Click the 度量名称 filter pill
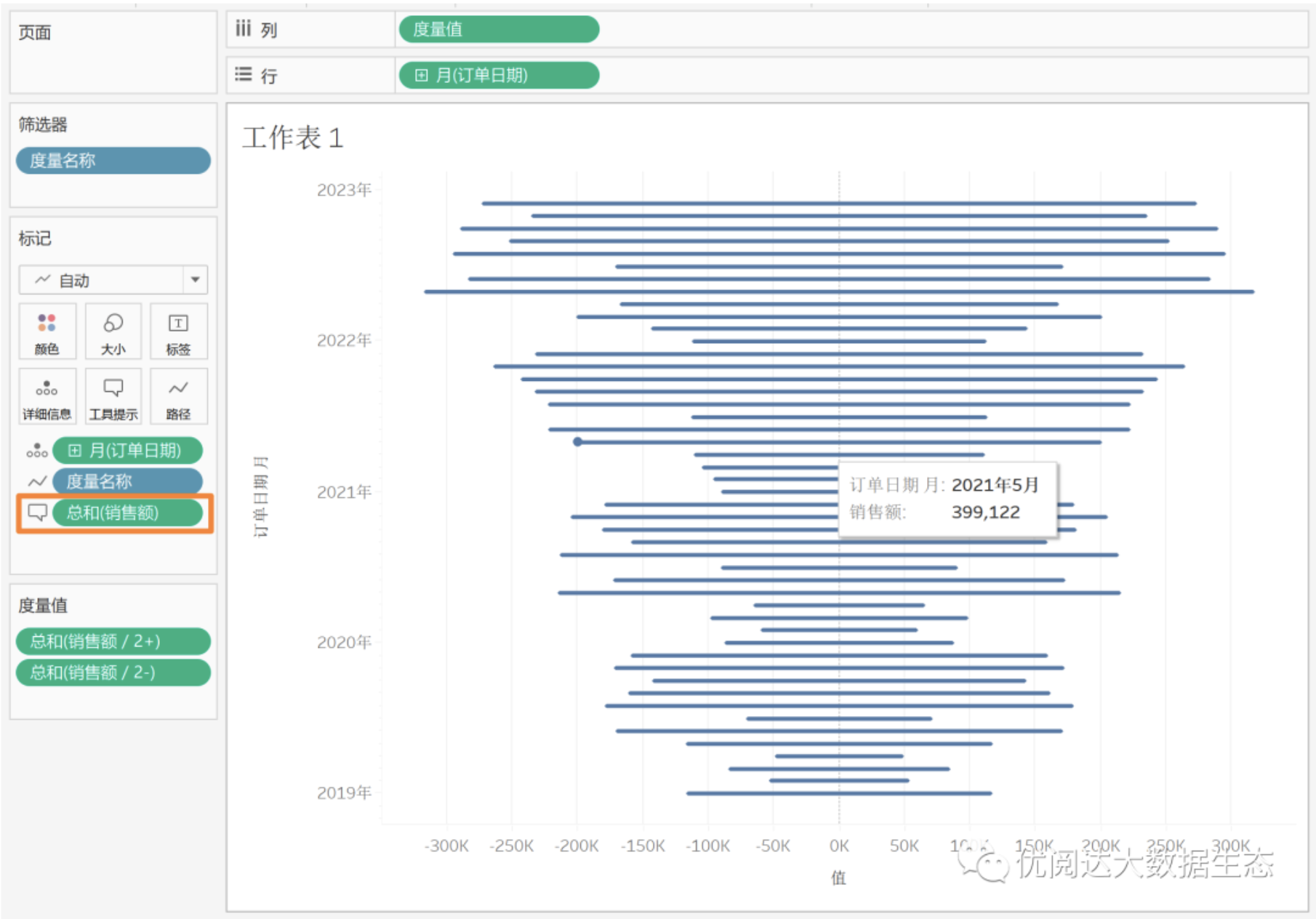 tap(113, 161)
